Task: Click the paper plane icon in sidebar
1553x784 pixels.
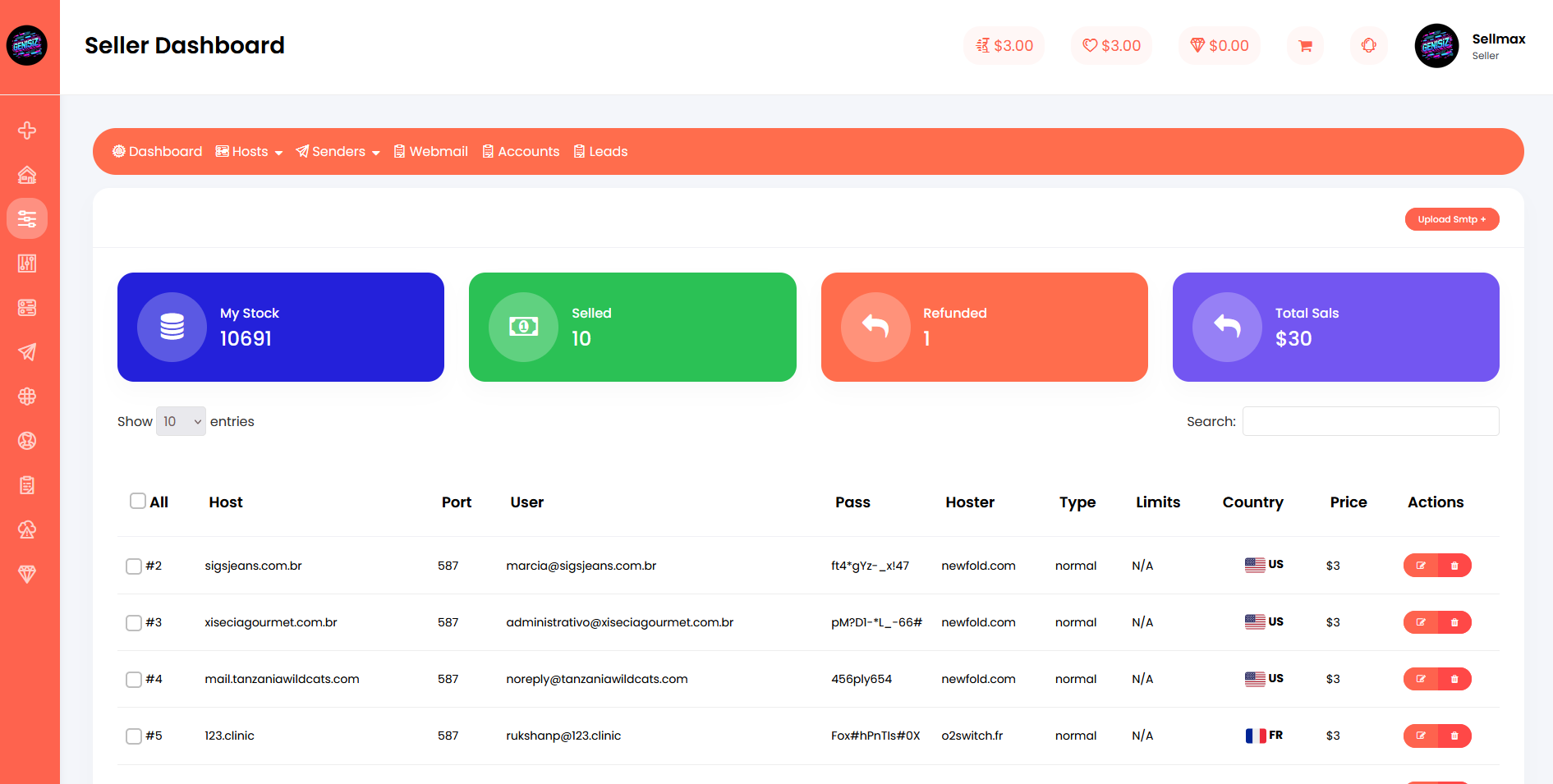Action: tap(27, 352)
